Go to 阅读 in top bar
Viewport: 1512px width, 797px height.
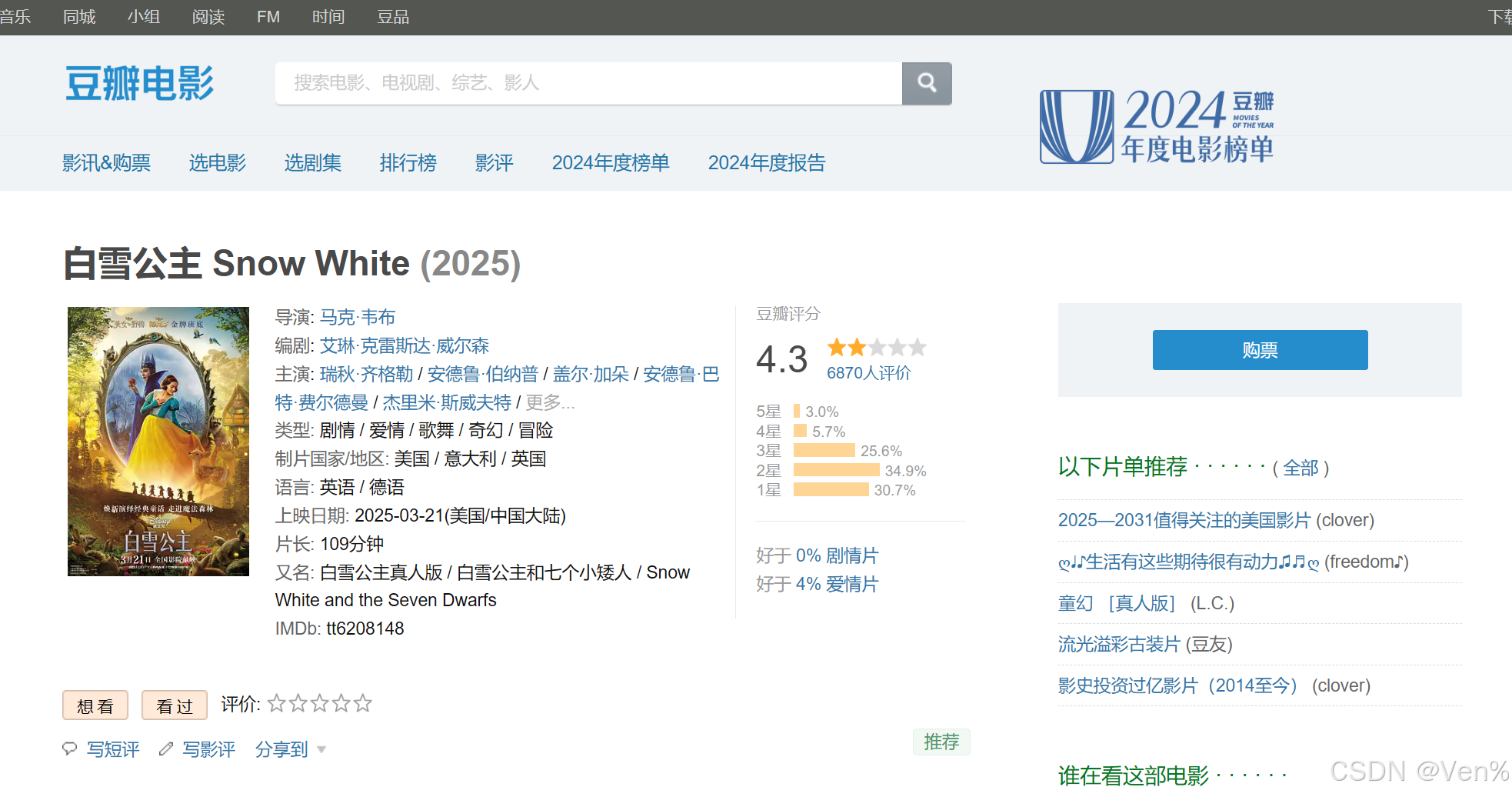208,17
